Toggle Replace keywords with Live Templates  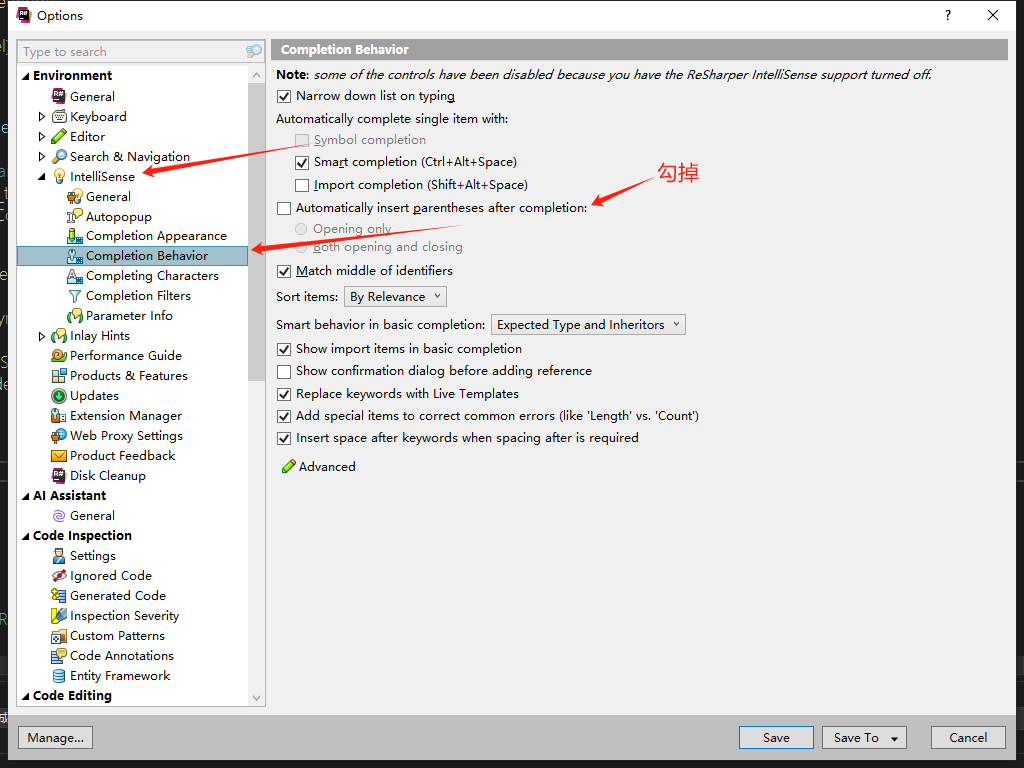point(284,394)
